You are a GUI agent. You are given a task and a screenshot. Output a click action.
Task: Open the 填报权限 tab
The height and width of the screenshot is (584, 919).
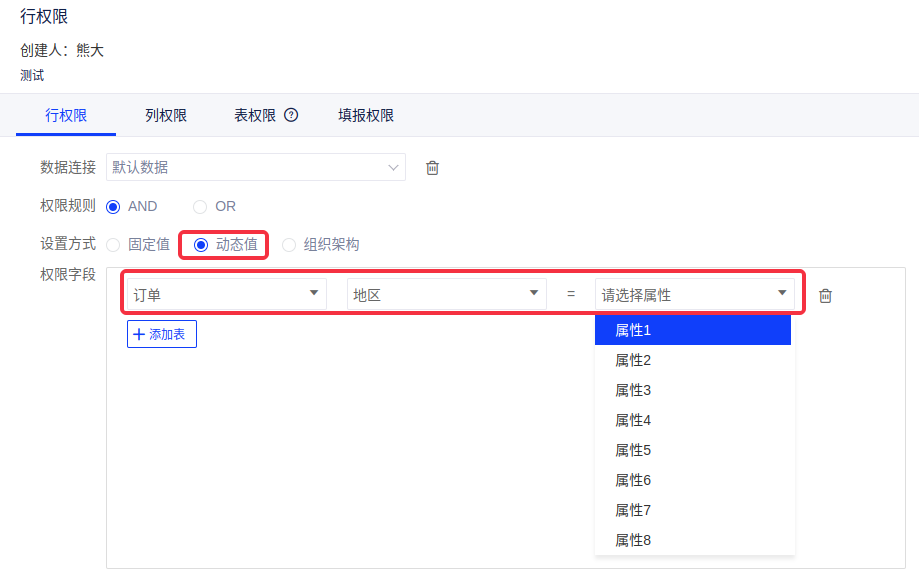tap(366, 115)
